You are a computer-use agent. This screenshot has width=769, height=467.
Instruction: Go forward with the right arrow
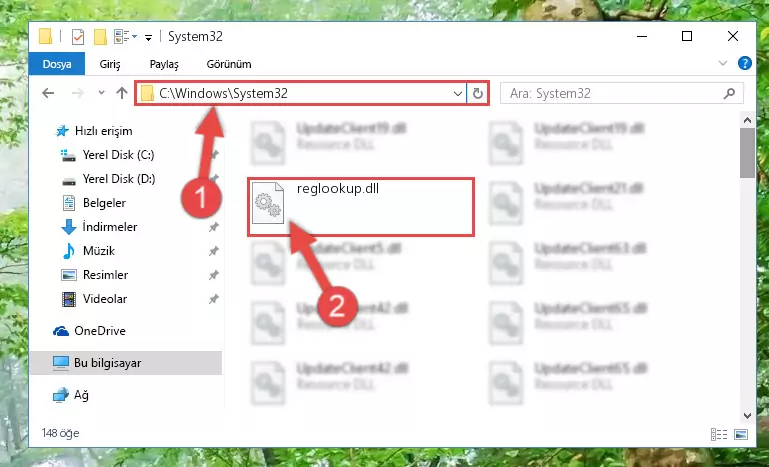pyautogui.click(x=77, y=93)
